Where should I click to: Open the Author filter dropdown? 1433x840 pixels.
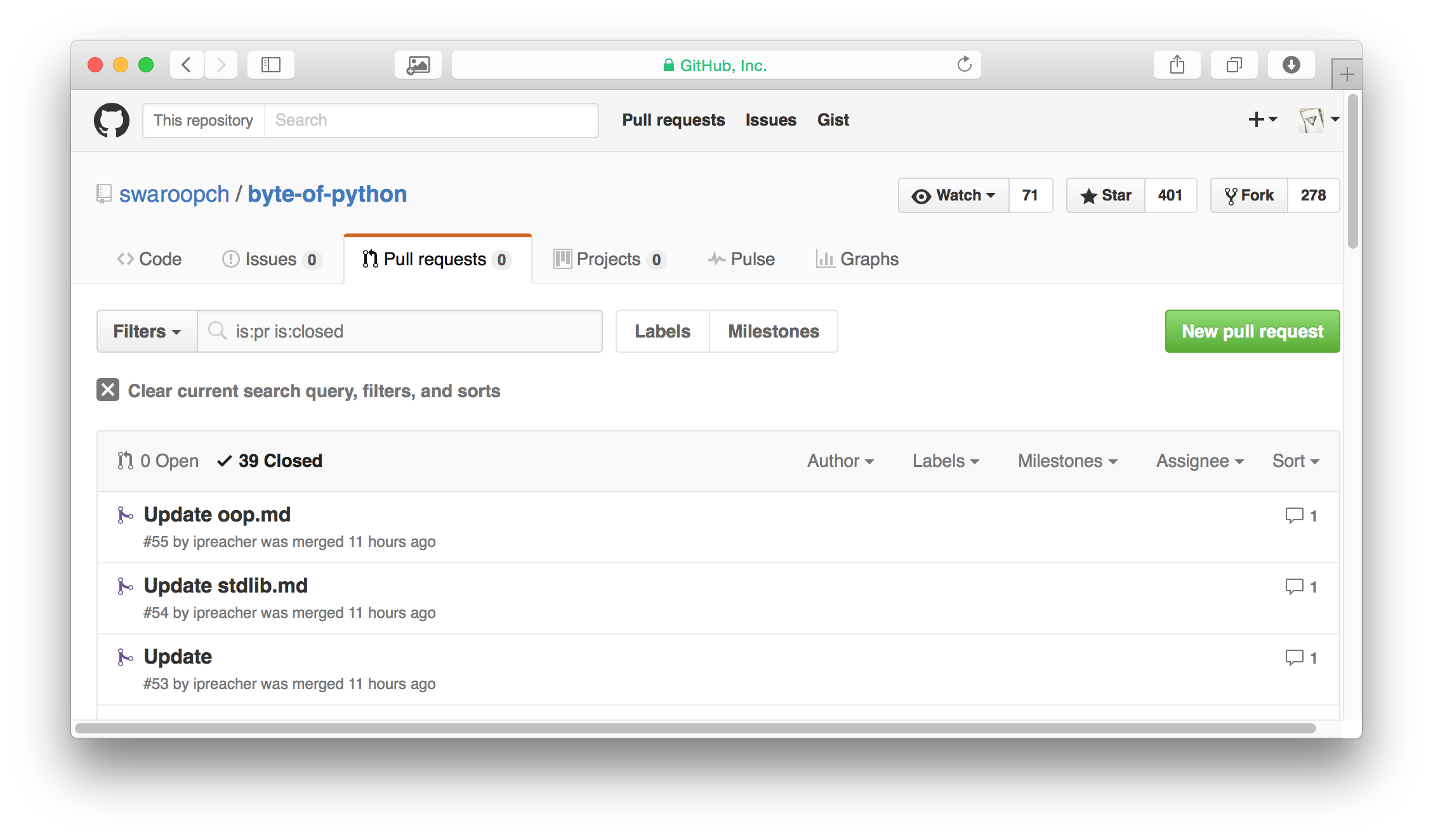click(x=840, y=461)
